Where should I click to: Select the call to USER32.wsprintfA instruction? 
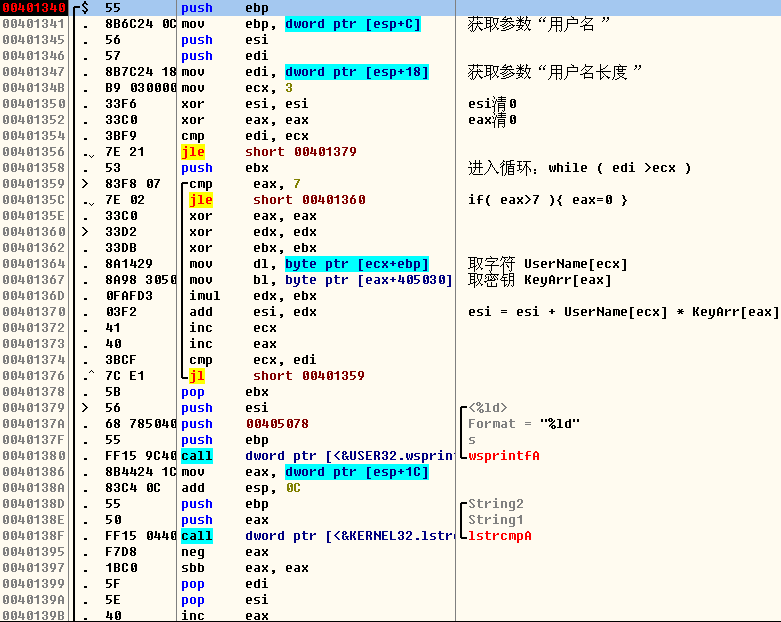[x=317, y=456]
